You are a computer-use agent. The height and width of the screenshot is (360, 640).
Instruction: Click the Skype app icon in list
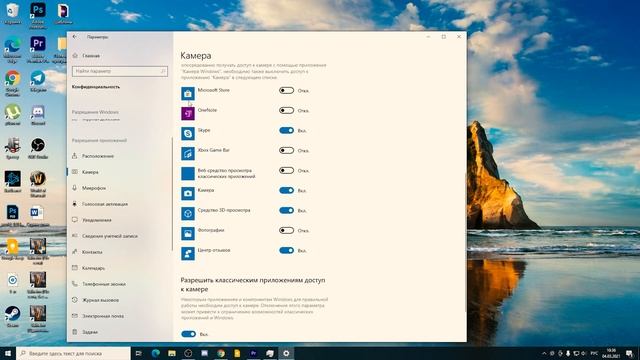point(188,133)
